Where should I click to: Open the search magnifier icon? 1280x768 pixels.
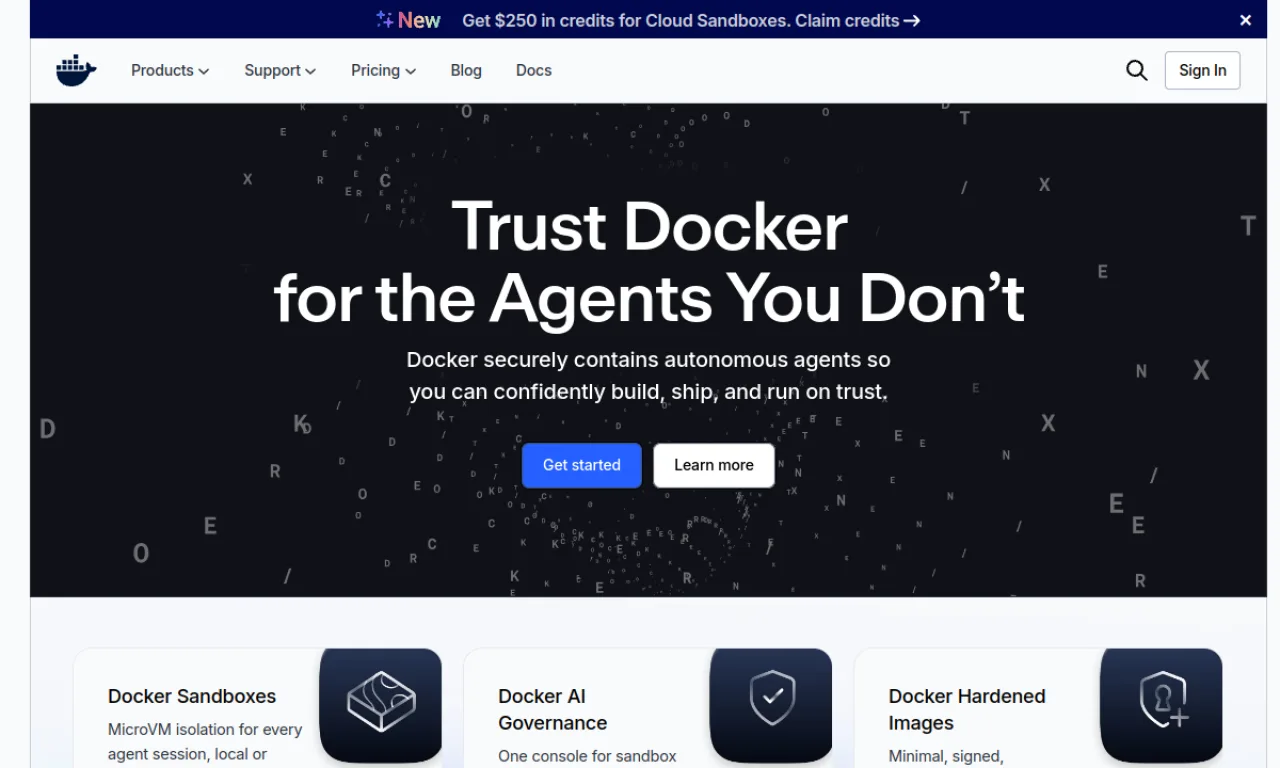point(1137,70)
